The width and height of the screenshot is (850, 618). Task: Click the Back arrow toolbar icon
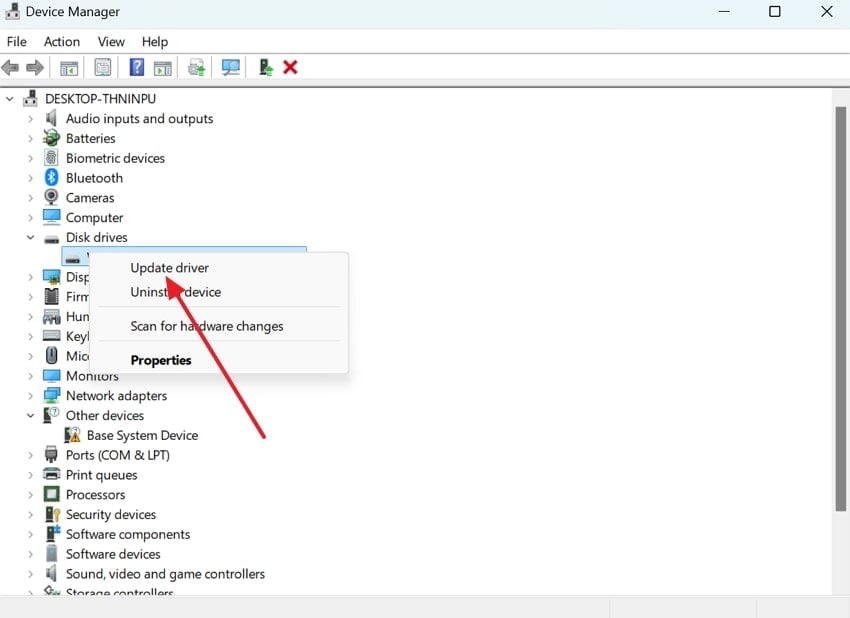point(10,68)
